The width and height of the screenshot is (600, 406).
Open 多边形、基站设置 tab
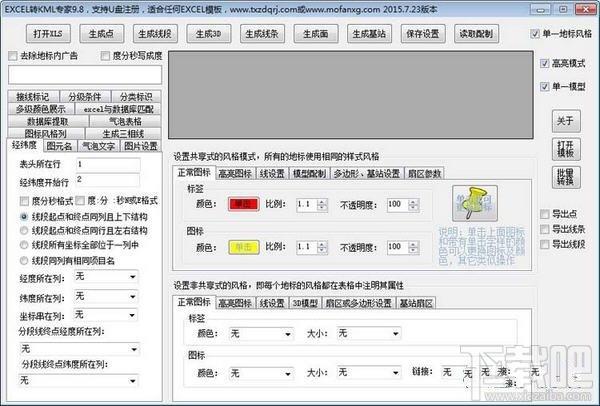click(367, 174)
